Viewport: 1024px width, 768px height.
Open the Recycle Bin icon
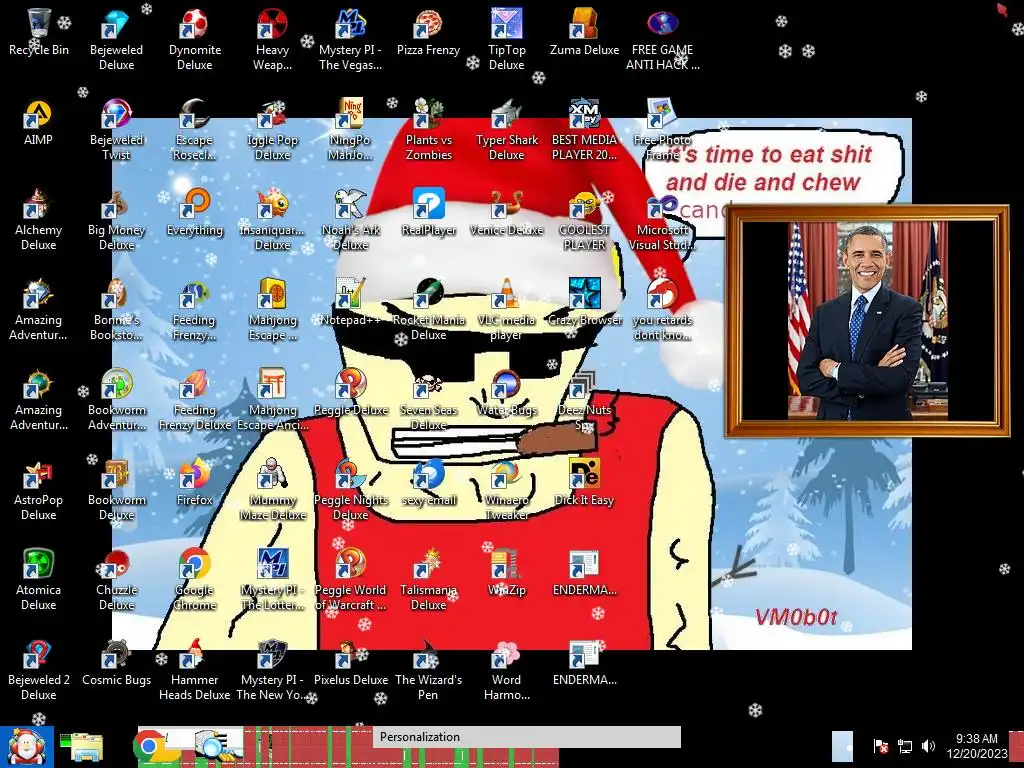[x=39, y=33]
